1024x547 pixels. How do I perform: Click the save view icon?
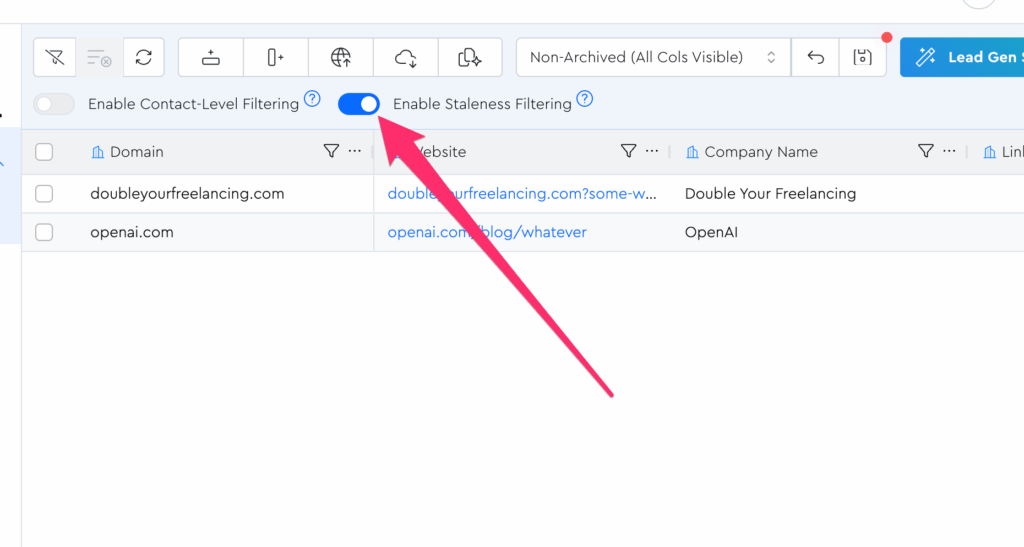click(862, 57)
